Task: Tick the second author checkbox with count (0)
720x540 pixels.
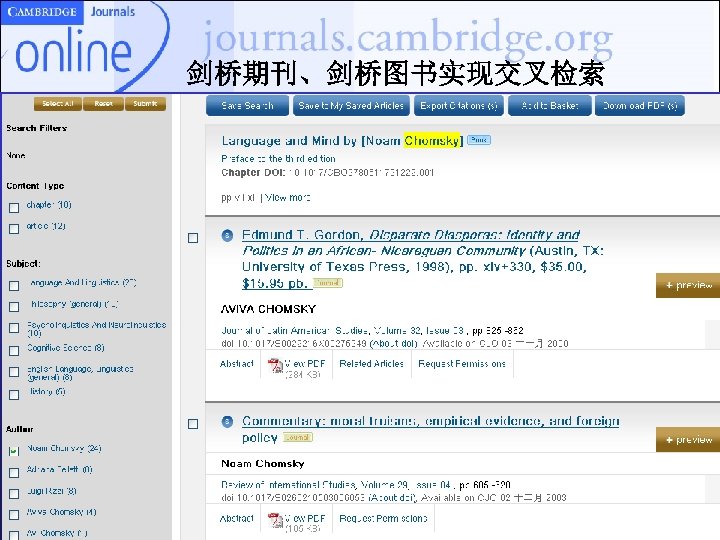Action: [x=14, y=472]
